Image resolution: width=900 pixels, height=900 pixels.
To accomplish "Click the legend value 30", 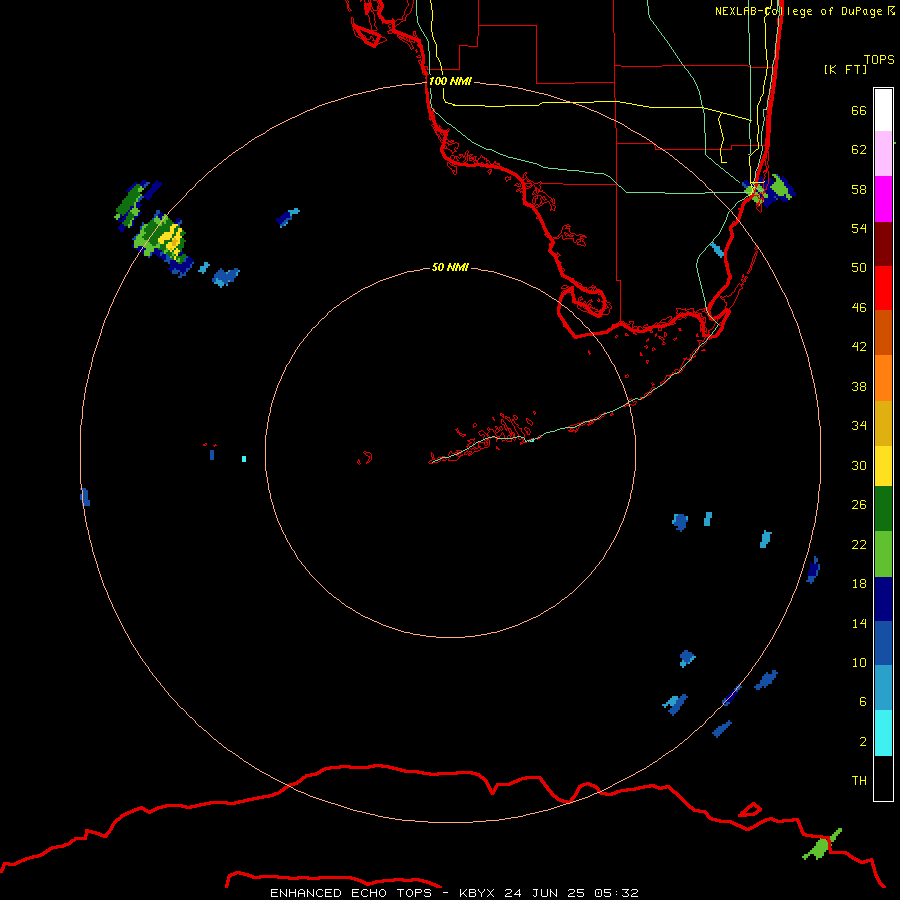I will pos(859,465).
